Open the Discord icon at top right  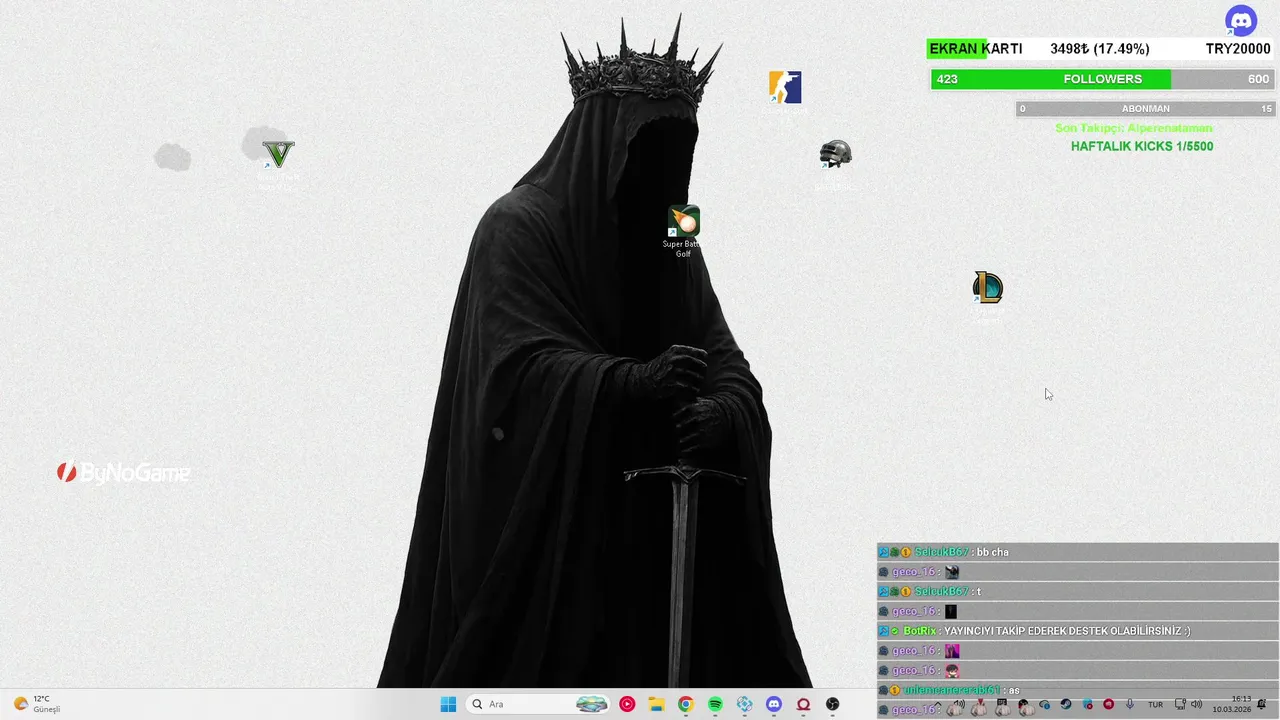click(x=1241, y=20)
